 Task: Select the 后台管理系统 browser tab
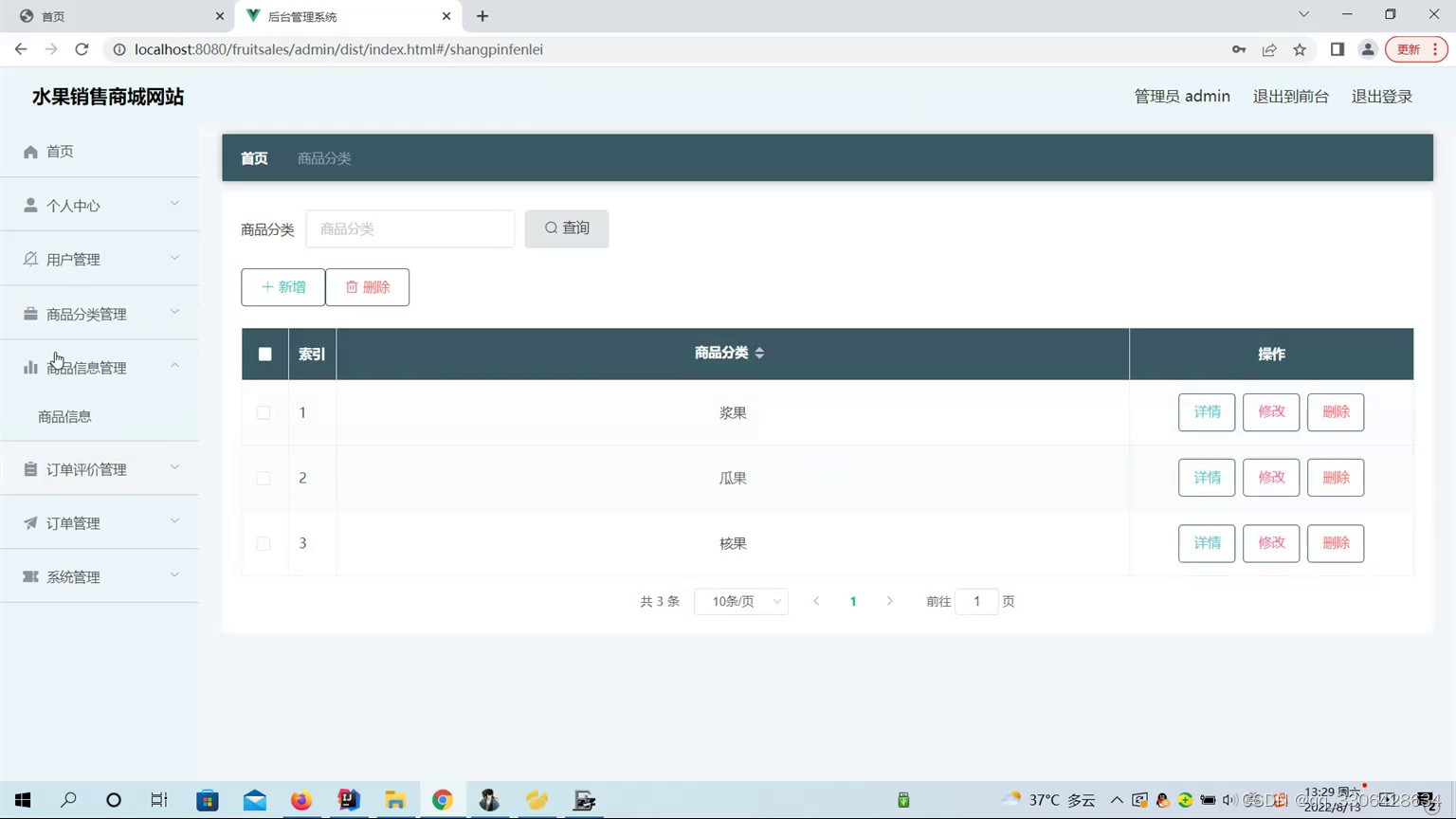[348, 16]
